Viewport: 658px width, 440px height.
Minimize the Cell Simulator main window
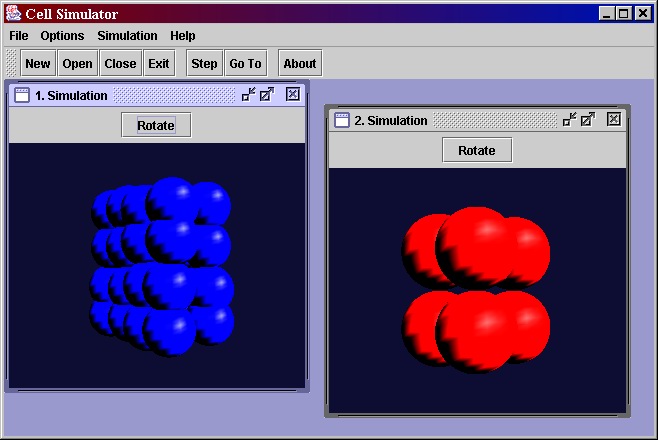(x=606, y=14)
